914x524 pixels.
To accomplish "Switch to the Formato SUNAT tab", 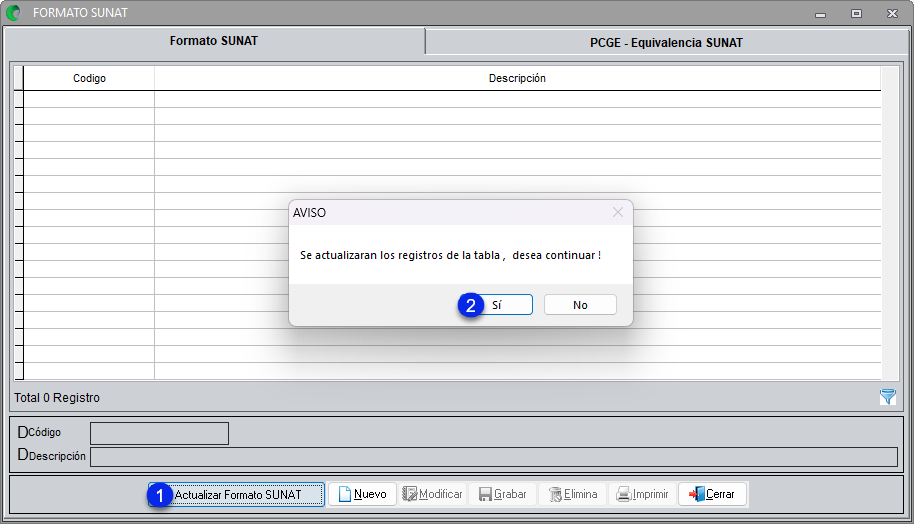I will tap(214, 41).
